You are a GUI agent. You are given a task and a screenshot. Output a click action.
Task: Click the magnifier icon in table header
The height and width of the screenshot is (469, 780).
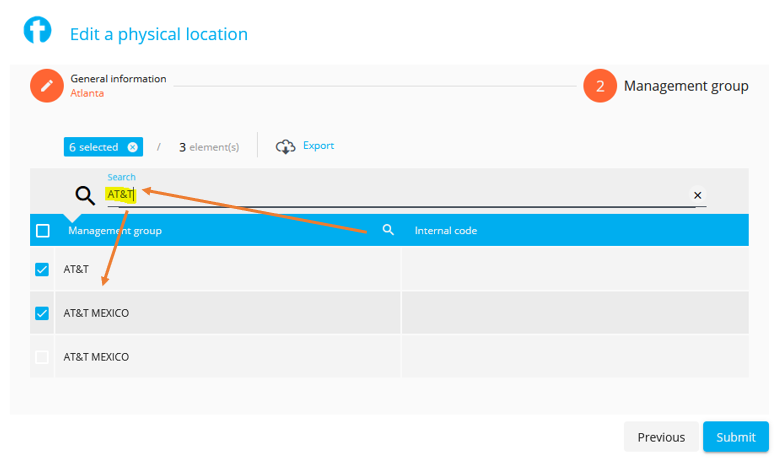click(388, 230)
